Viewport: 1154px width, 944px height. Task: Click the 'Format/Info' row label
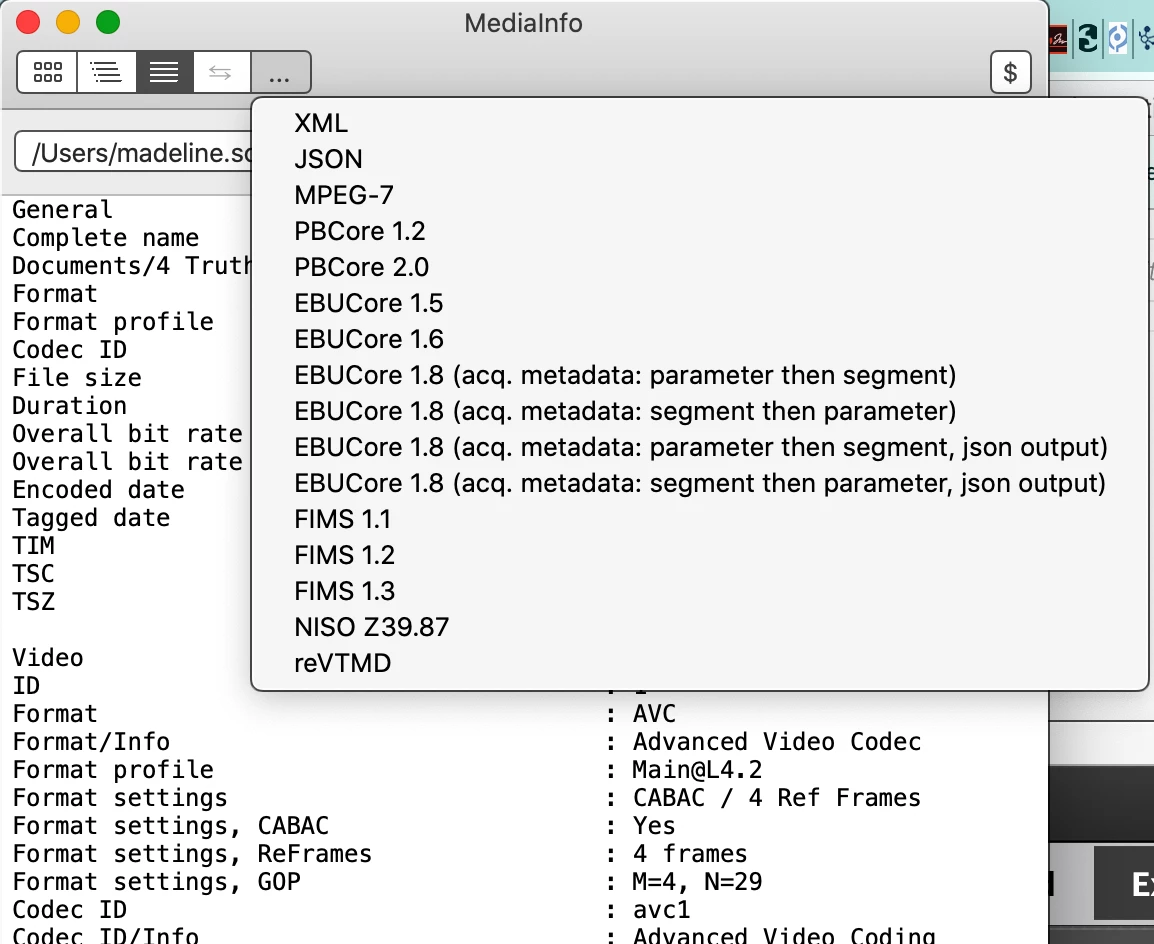point(91,742)
